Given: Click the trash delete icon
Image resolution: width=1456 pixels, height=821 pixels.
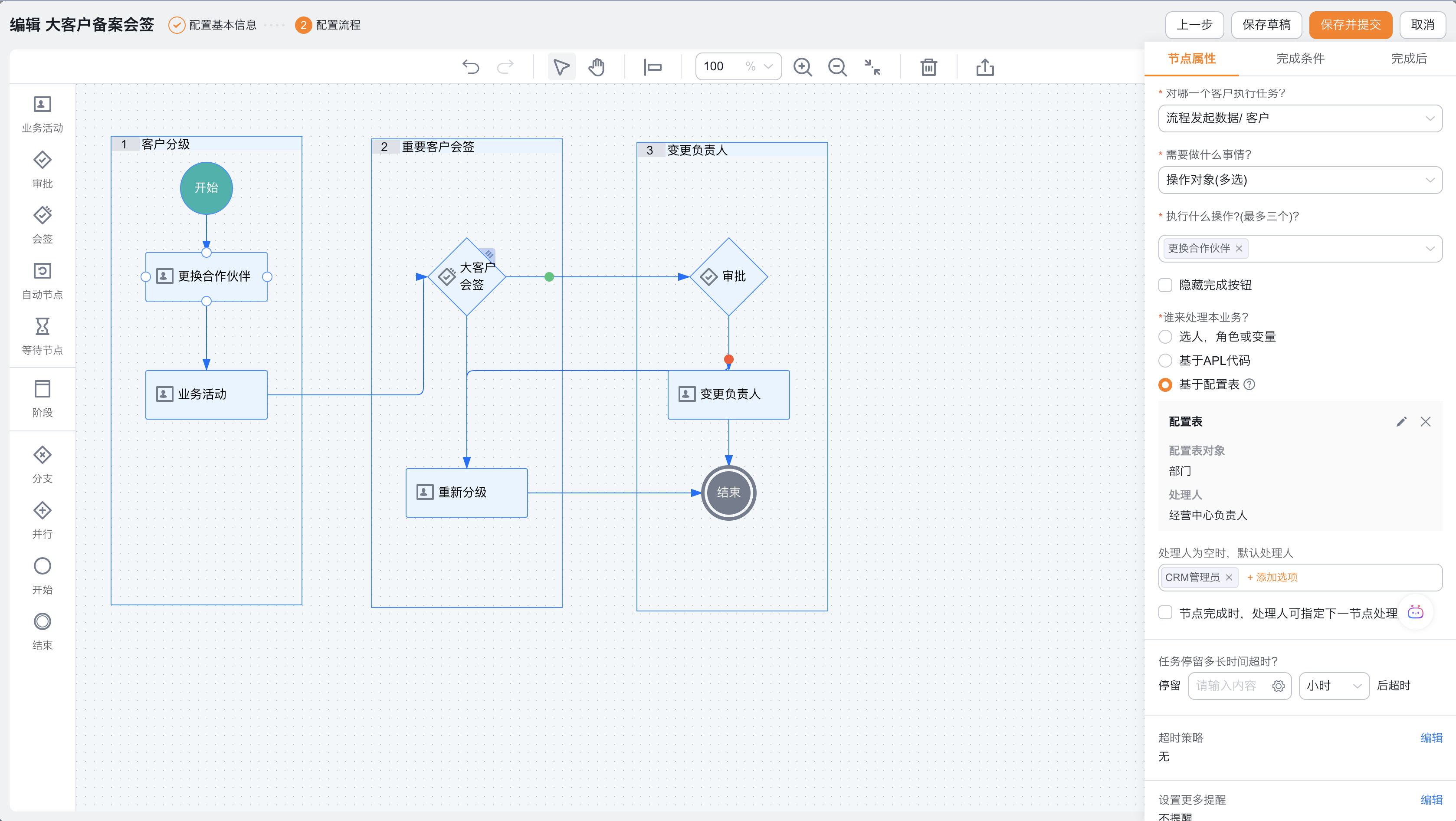Looking at the screenshot, I should (928, 67).
